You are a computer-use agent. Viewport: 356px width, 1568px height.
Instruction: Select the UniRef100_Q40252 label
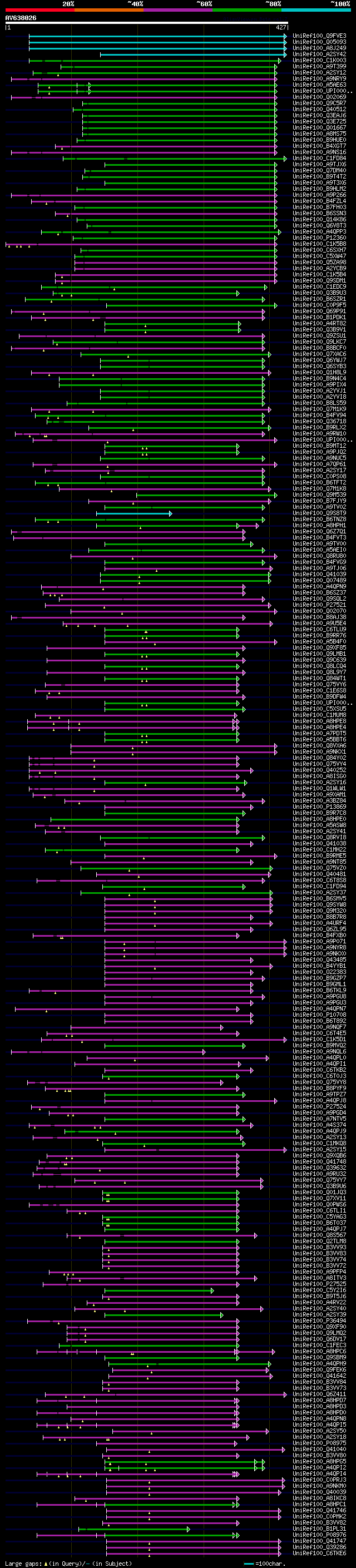319,770
